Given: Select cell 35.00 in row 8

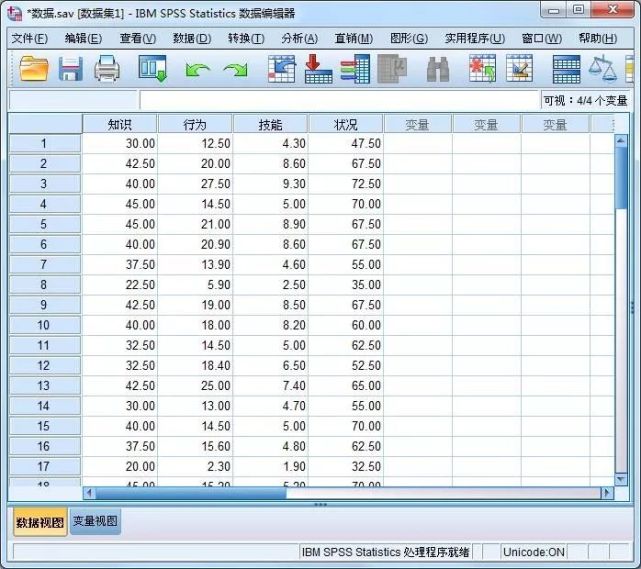Looking at the screenshot, I should point(346,284).
